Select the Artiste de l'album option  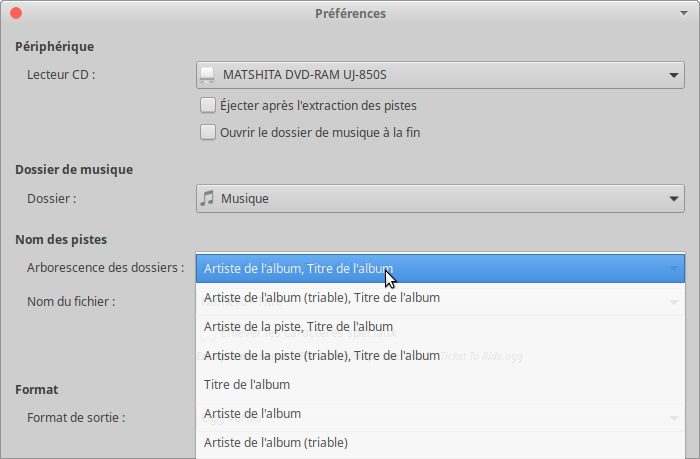pyautogui.click(x=440, y=413)
